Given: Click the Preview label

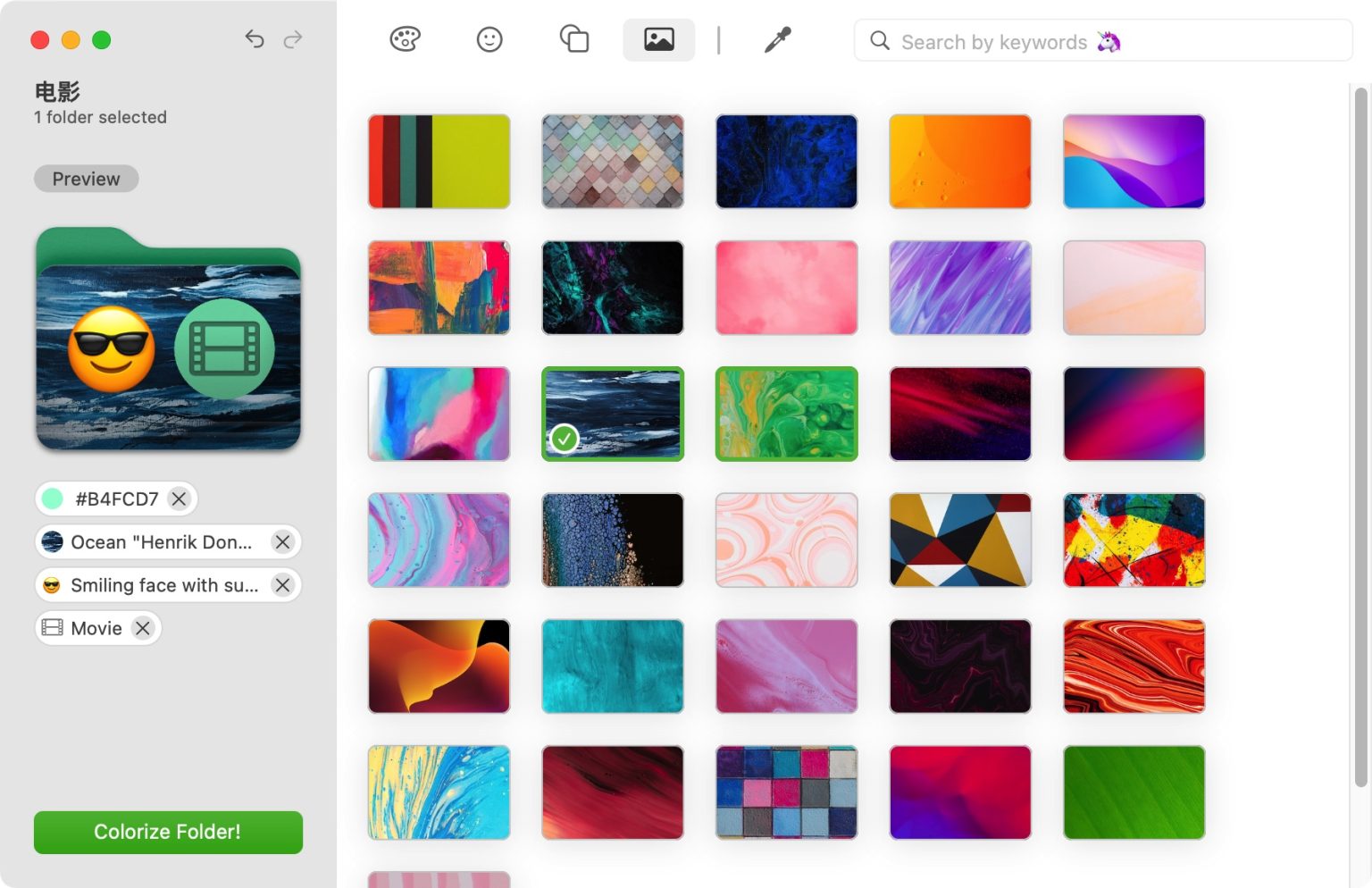Looking at the screenshot, I should pos(86,179).
